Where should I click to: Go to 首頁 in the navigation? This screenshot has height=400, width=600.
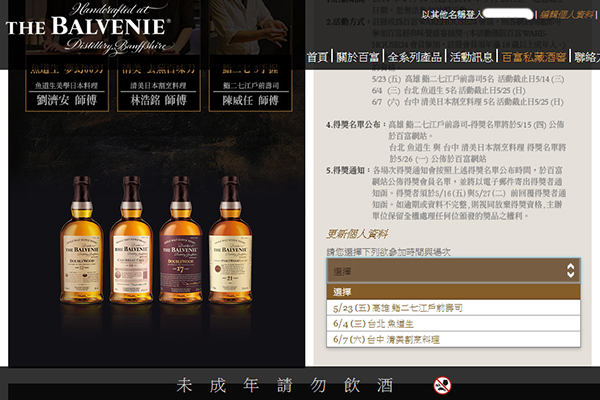click(x=318, y=57)
